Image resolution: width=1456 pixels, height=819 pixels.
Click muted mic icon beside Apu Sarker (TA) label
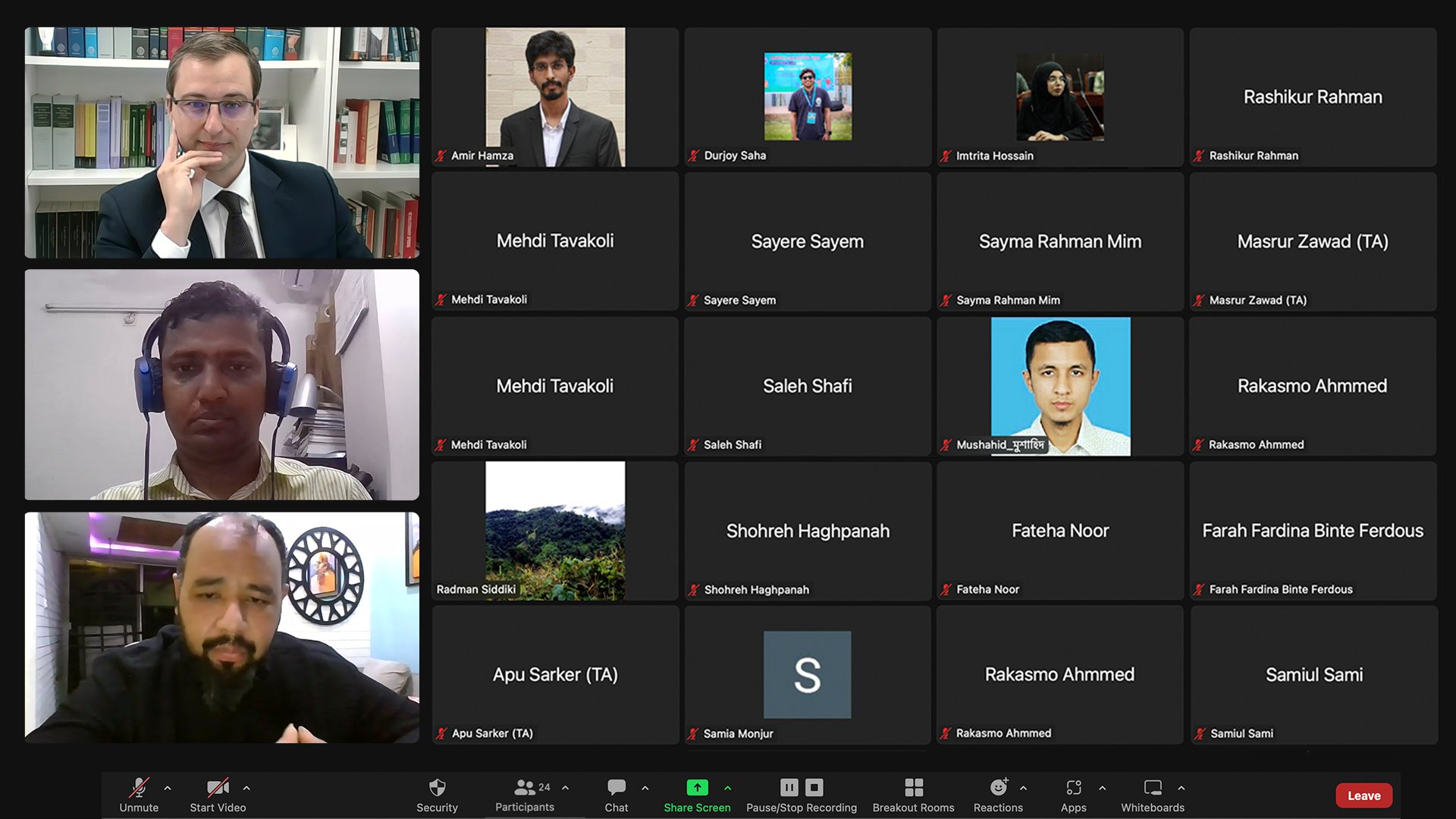(441, 734)
